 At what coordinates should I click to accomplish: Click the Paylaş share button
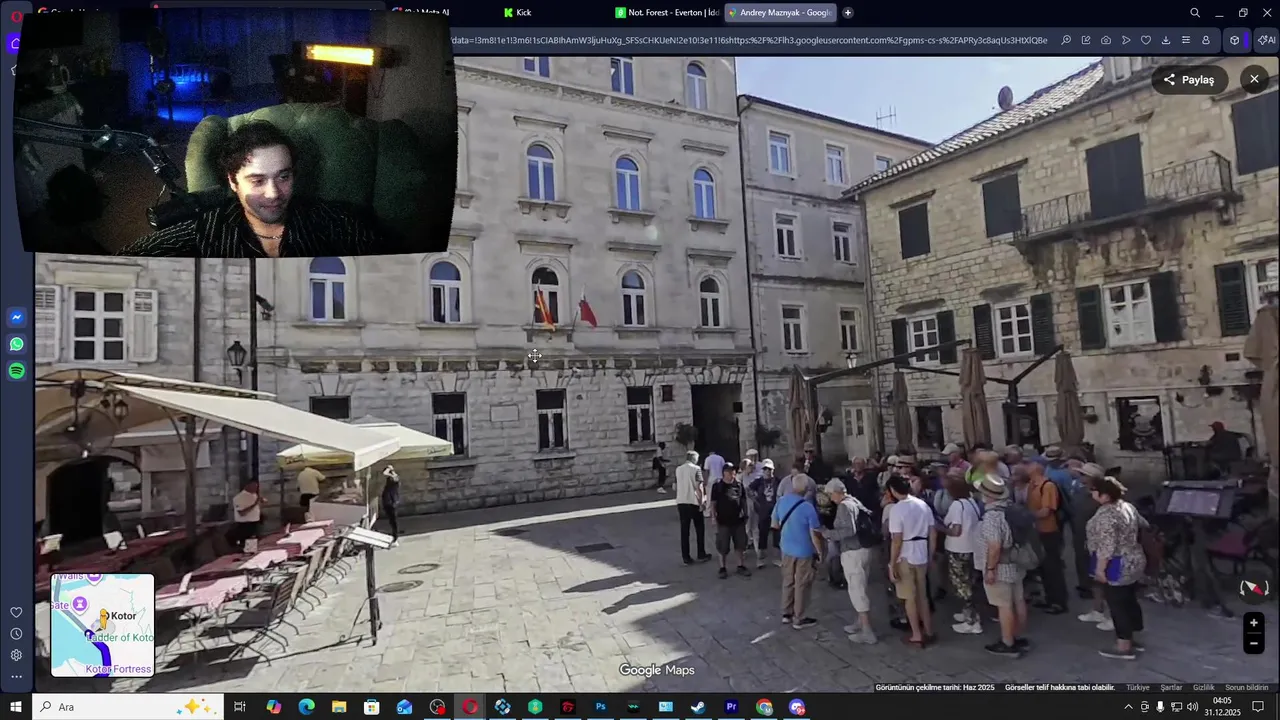coord(1188,80)
